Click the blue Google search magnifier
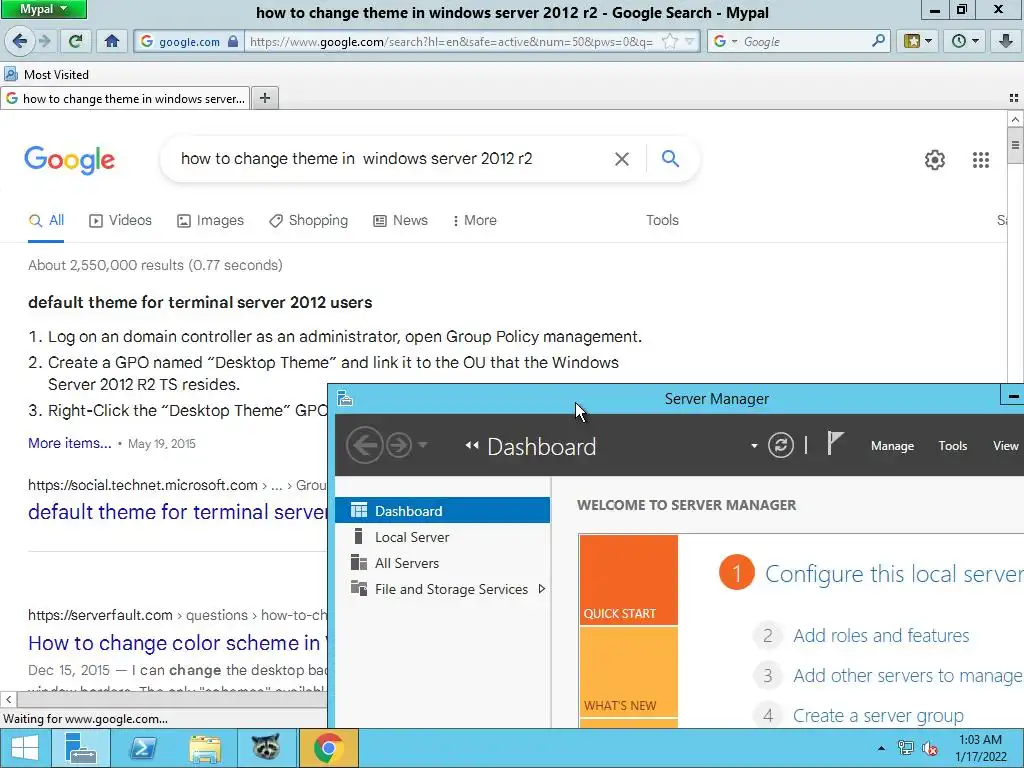The height and width of the screenshot is (768, 1024). tap(670, 159)
